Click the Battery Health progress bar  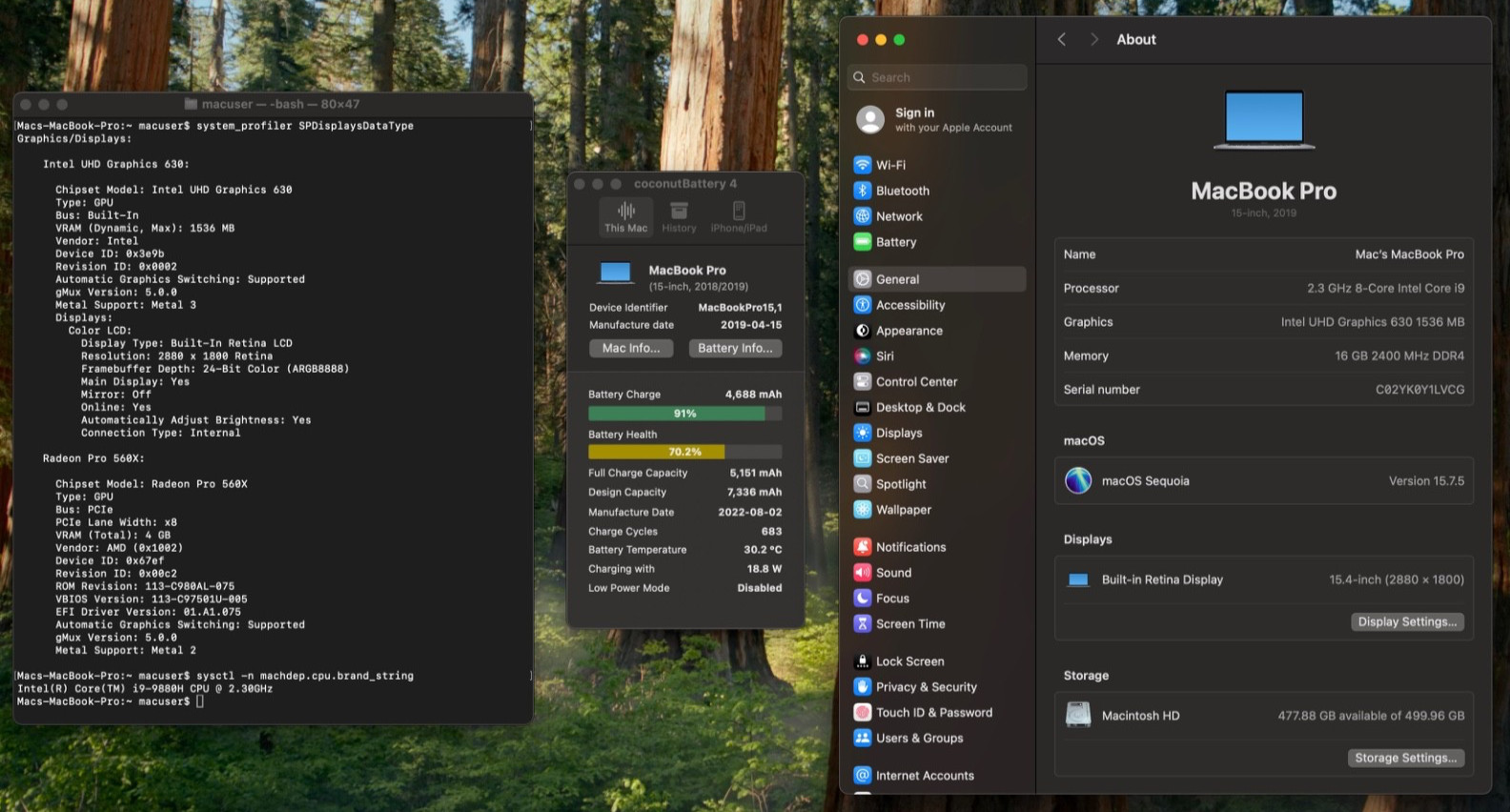684,452
